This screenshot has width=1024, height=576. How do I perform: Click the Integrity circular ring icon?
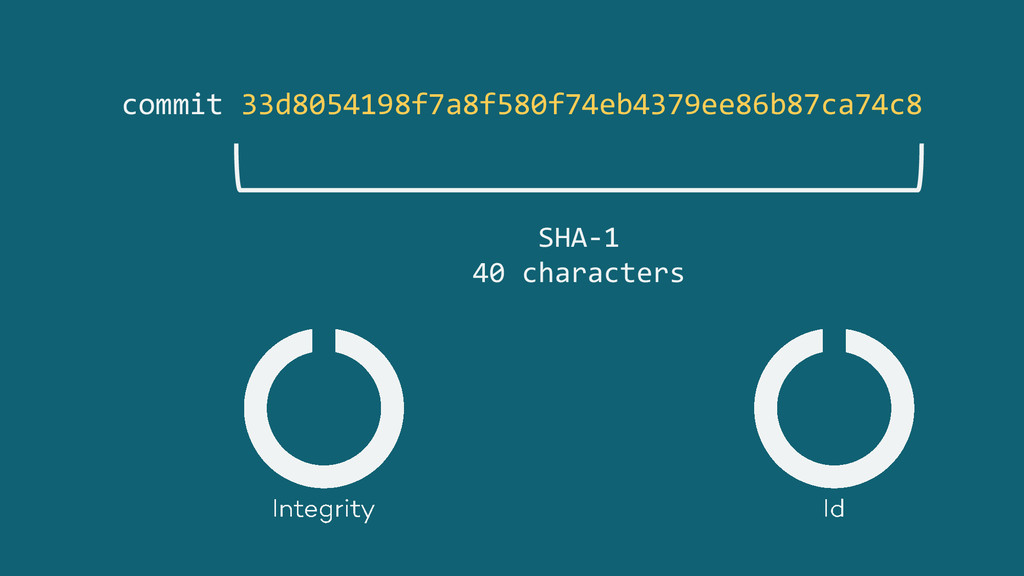pos(256,408)
